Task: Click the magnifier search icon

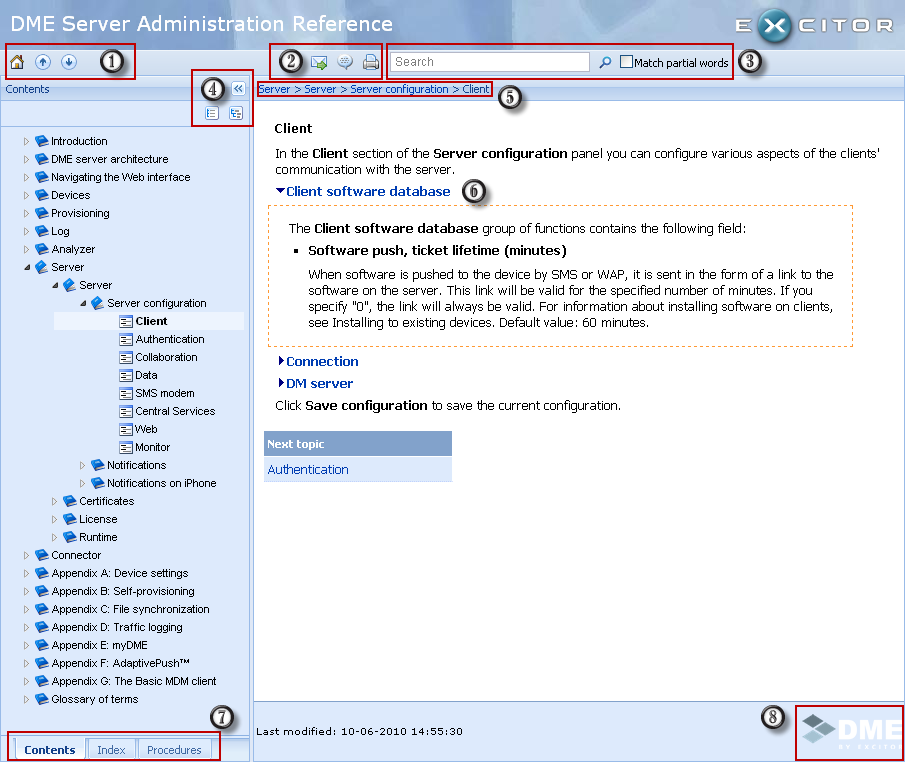Action: click(605, 63)
